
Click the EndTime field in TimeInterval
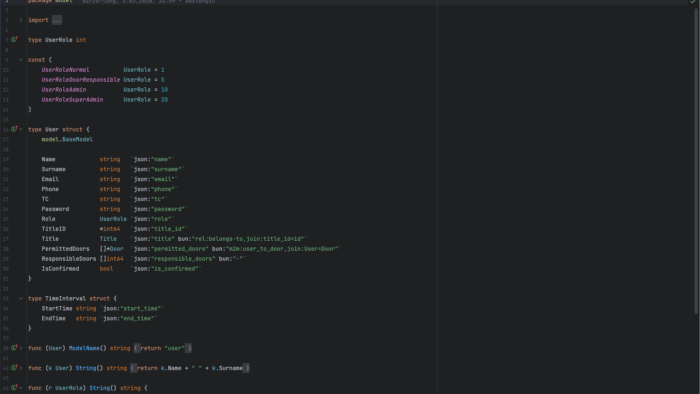[54, 318]
